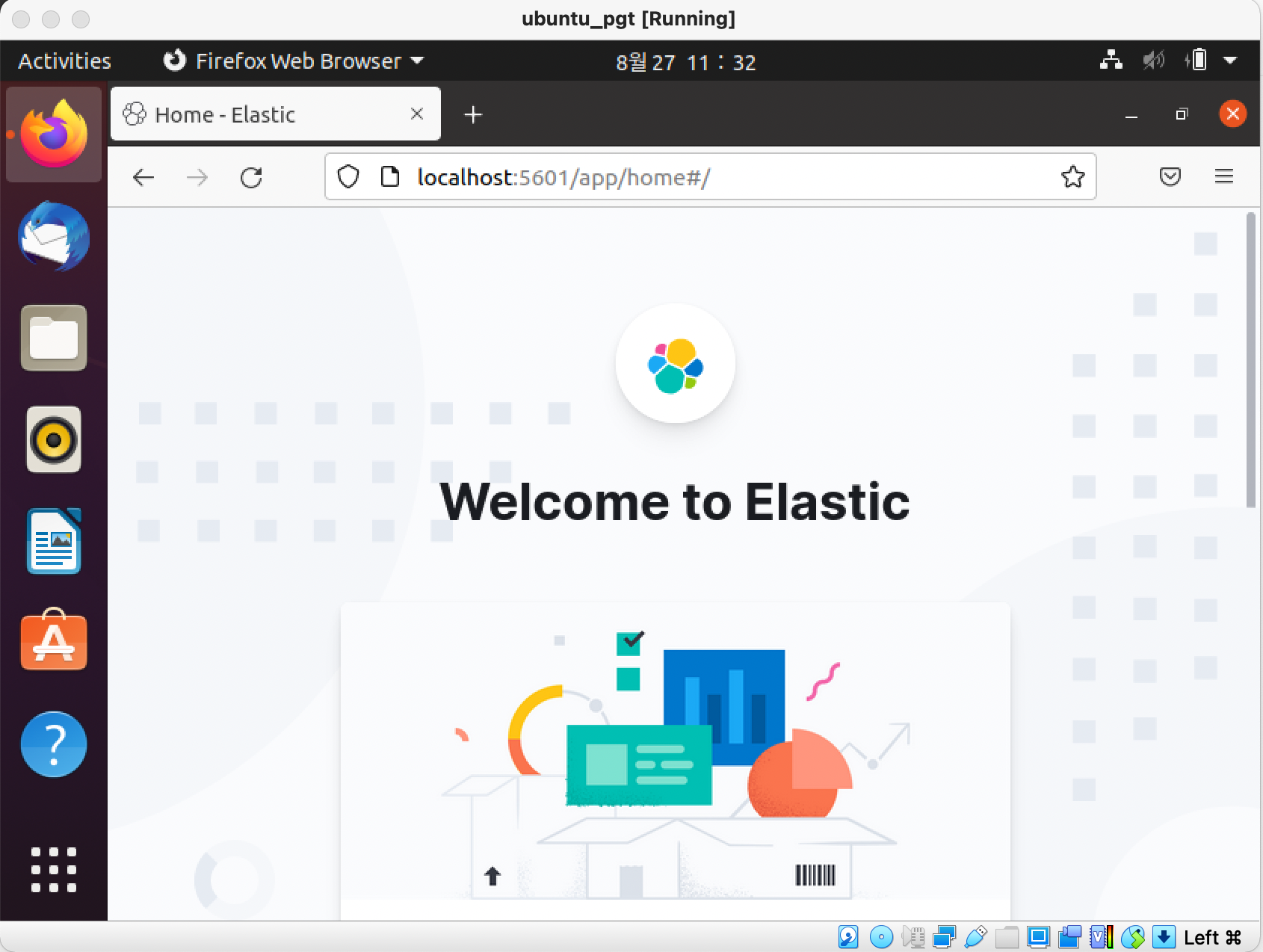Minimize the Firefox window
Viewport: 1263px width, 952px height.
(1131, 115)
